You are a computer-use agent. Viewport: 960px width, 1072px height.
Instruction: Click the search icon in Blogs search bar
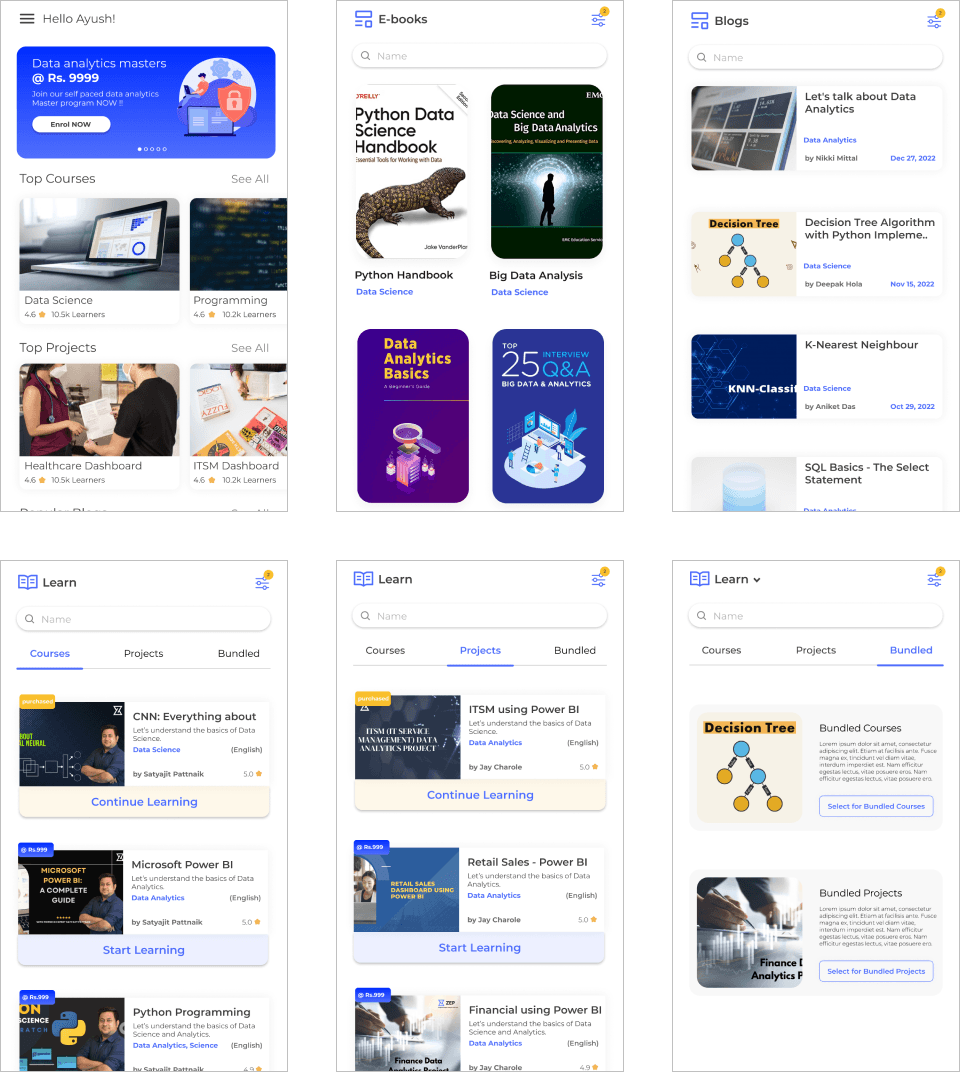pyautogui.click(x=702, y=57)
